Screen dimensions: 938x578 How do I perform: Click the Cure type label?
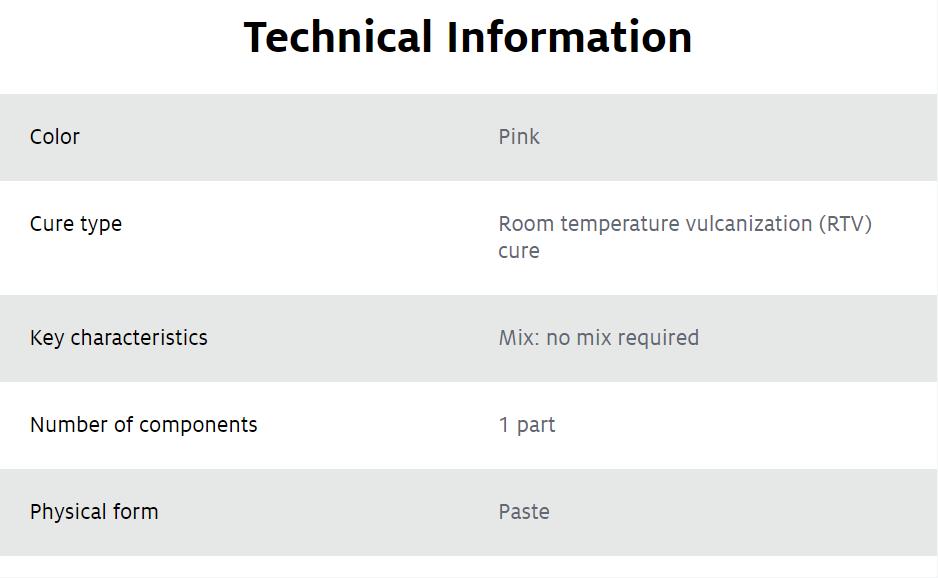[76, 224]
